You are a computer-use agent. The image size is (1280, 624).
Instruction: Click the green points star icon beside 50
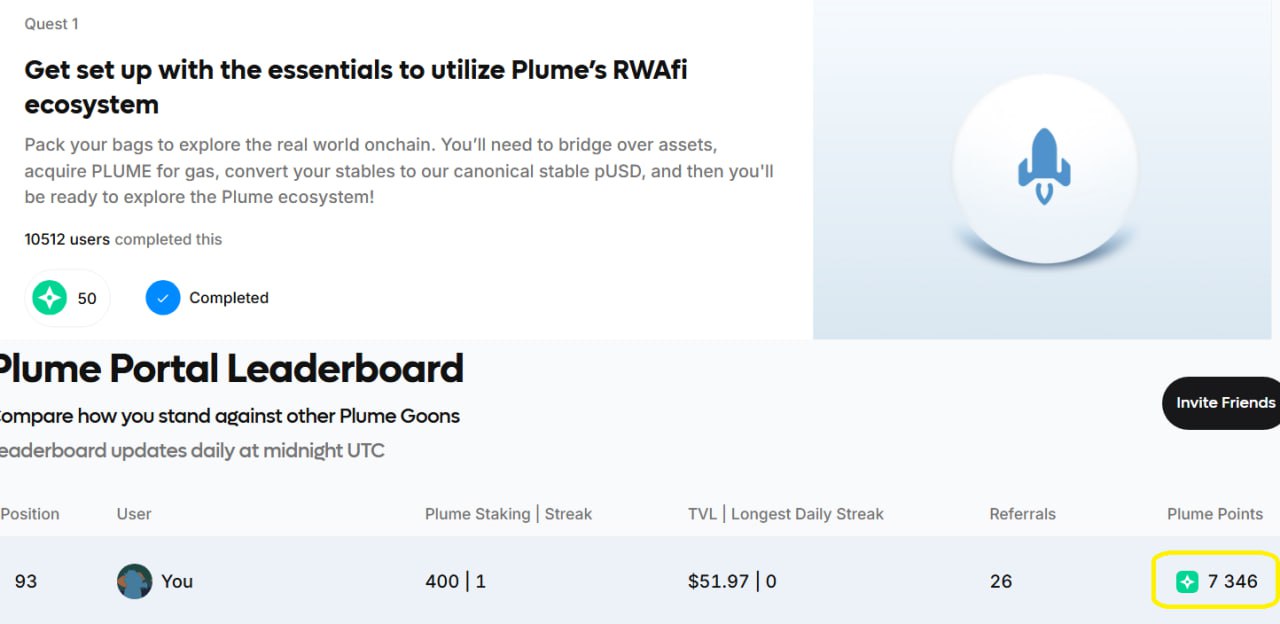click(49, 298)
